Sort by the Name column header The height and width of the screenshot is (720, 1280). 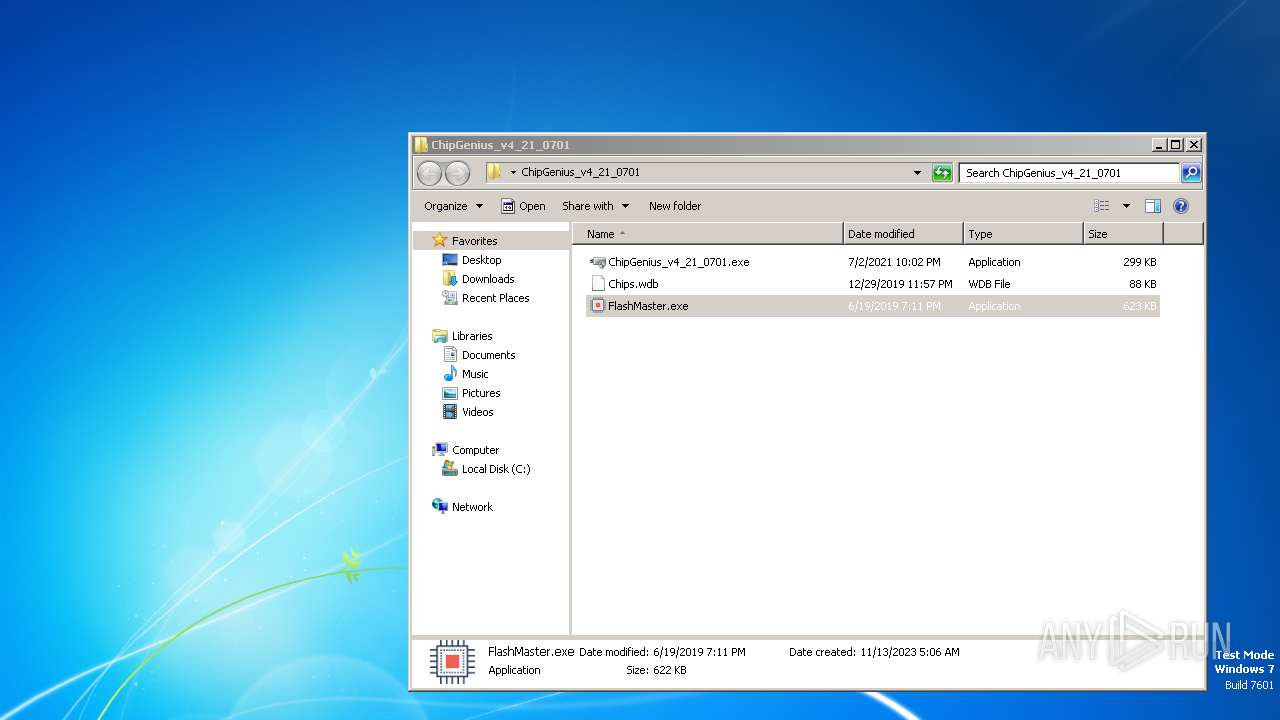708,234
